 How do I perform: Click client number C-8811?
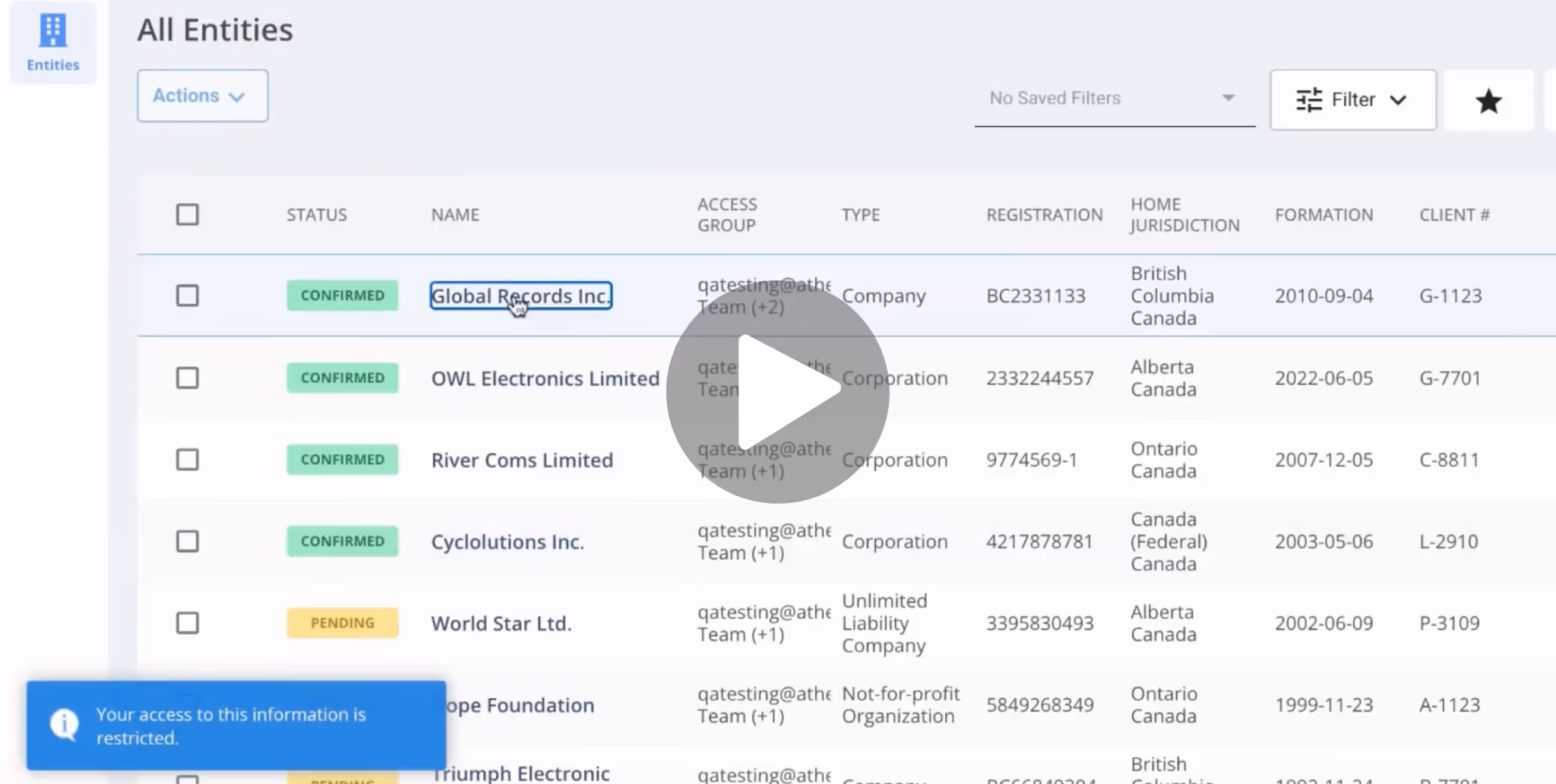(1449, 460)
